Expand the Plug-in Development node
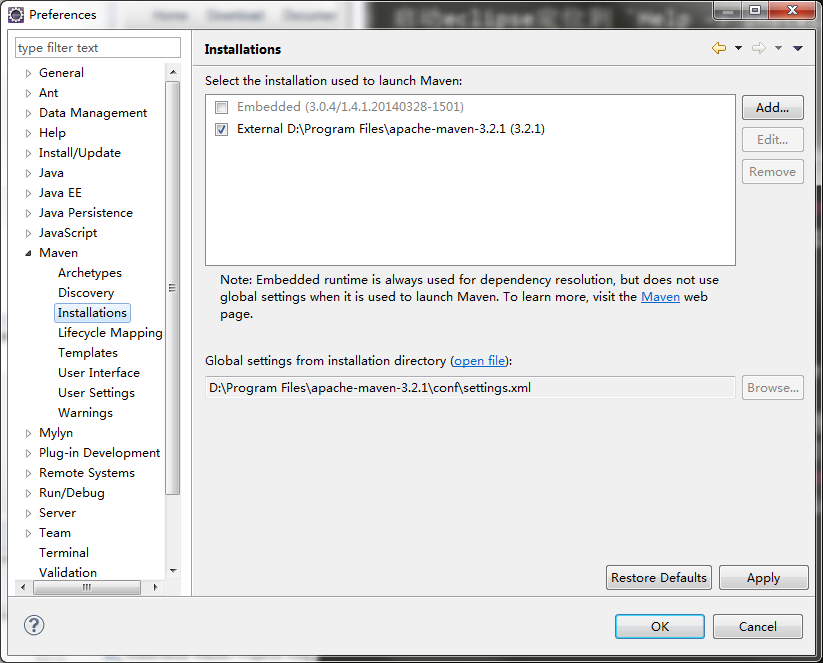Image resolution: width=823 pixels, height=663 pixels. [29, 453]
